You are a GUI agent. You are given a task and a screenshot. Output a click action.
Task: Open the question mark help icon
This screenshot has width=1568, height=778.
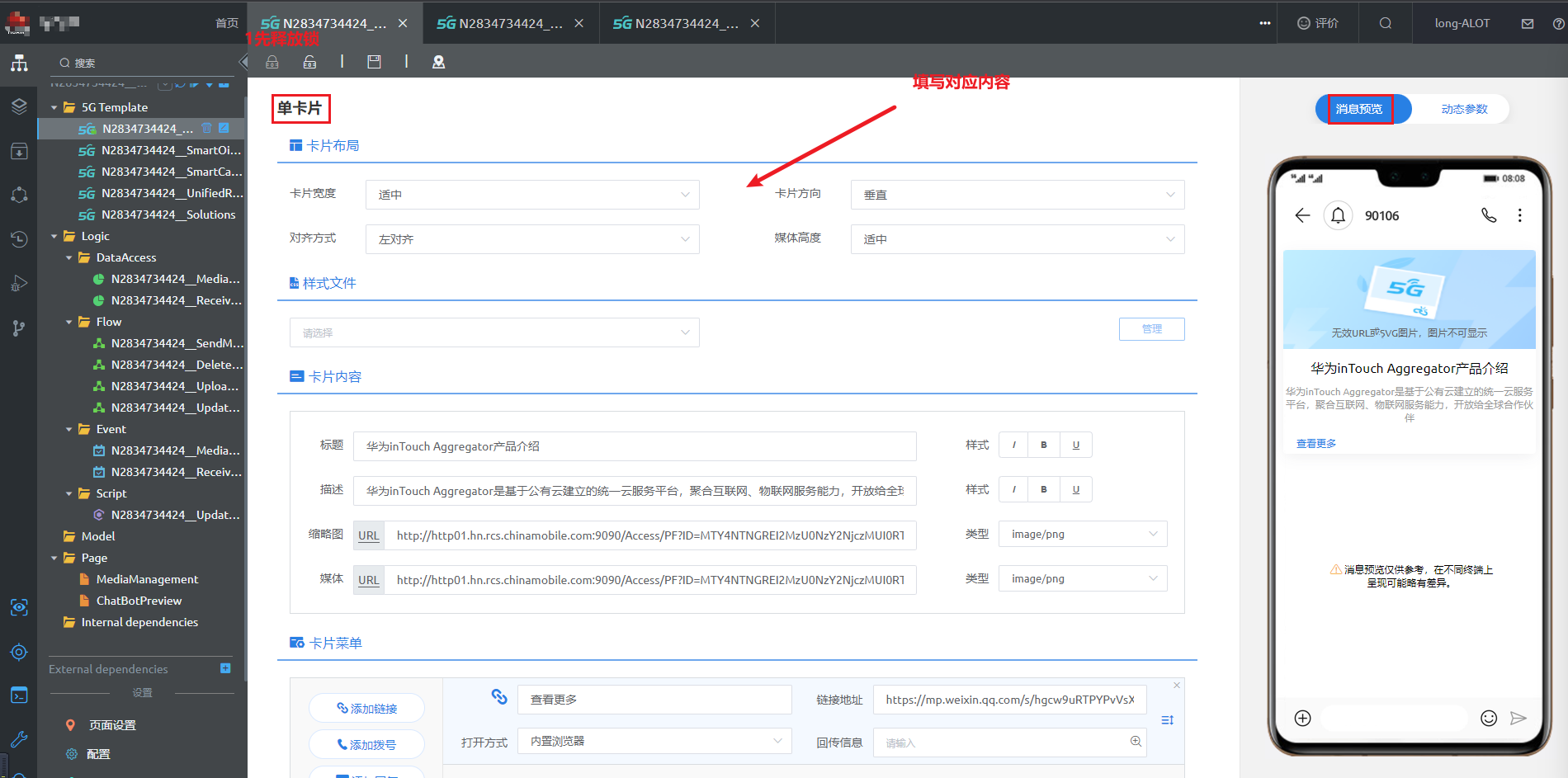coord(1558,23)
